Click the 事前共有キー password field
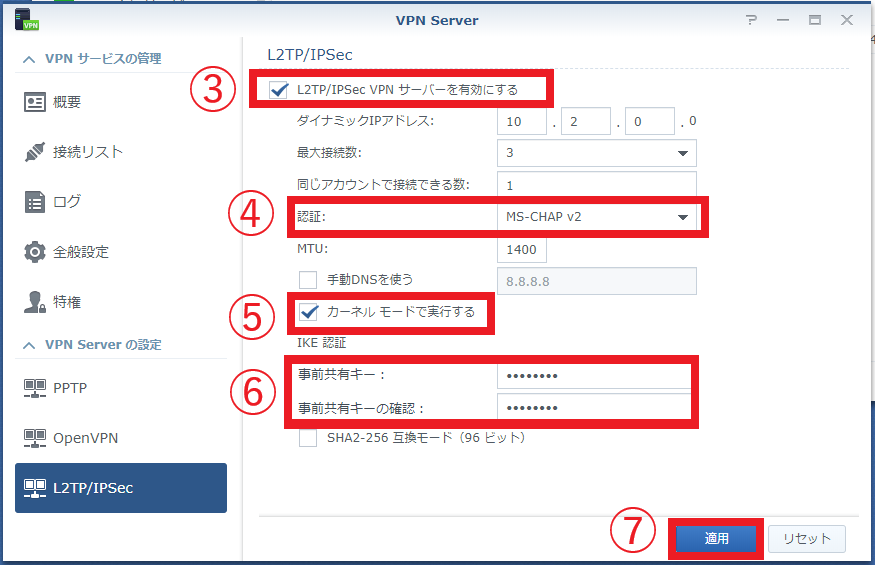Image resolution: width=875 pixels, height=565 pixels. coord(594,376)
